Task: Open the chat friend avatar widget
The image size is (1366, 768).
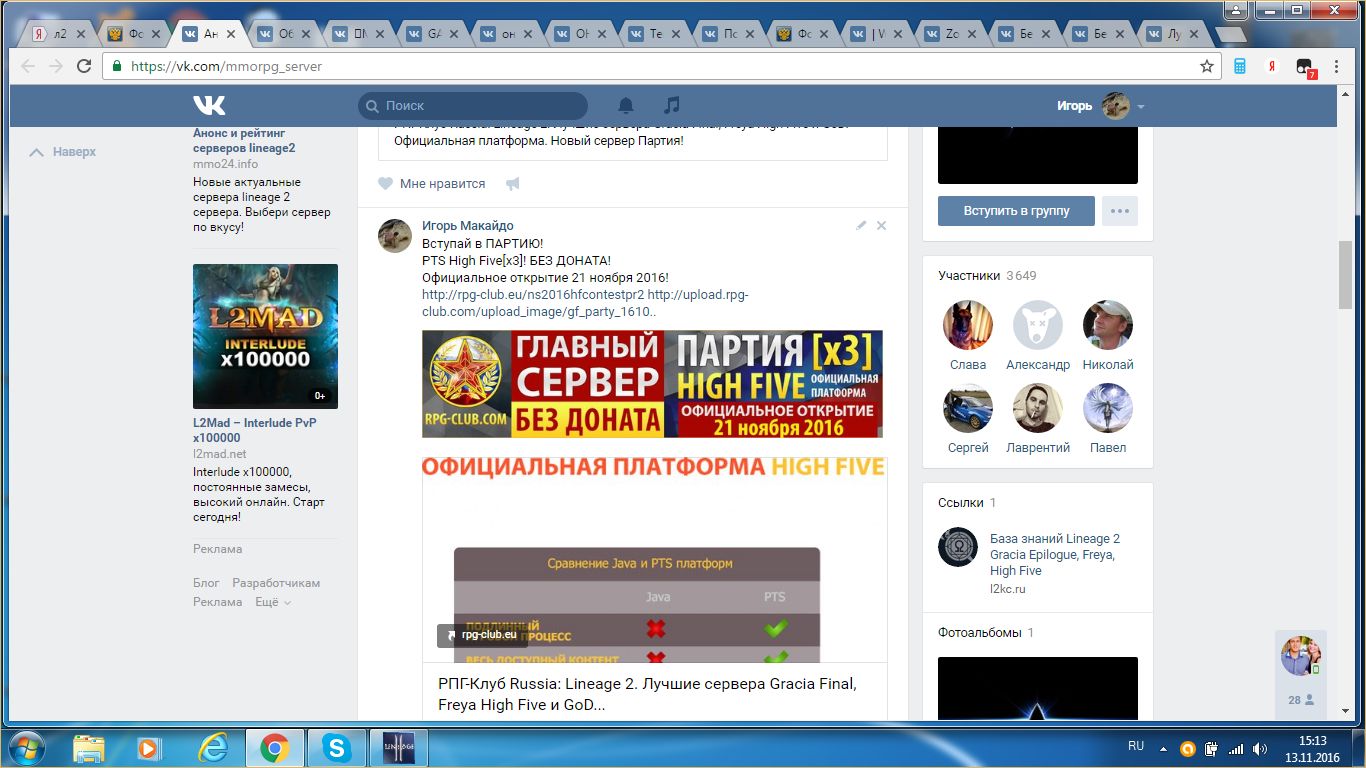Action: click(1300, 656)
